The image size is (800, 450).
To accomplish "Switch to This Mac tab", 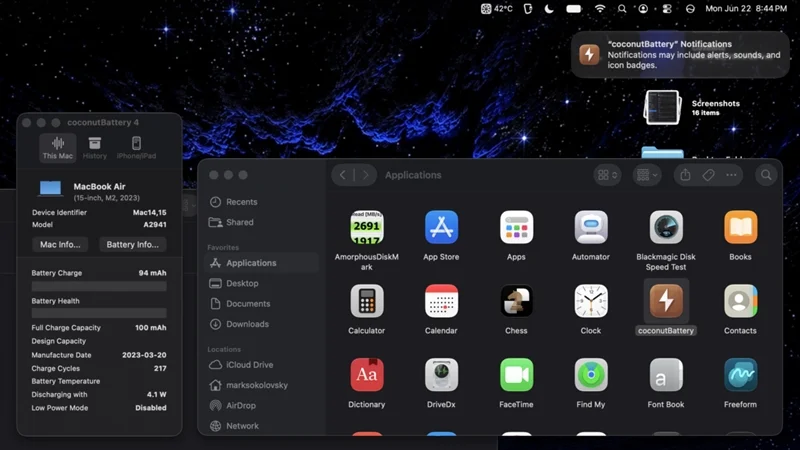I will 58,148.
